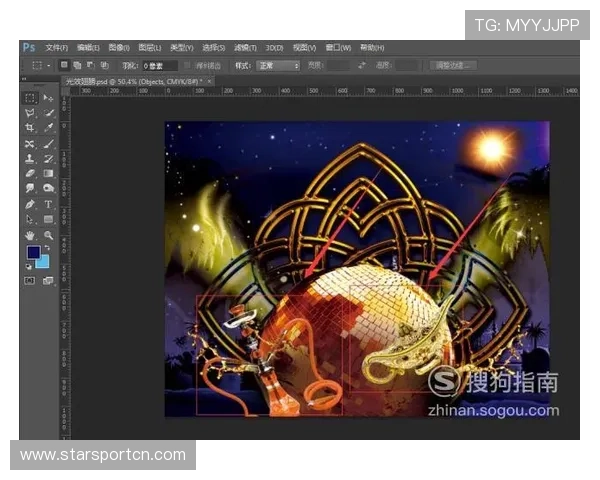This screenshot has width=600, height=480.
Task: Reset default foreground and background colors
Action: [28, 266]
